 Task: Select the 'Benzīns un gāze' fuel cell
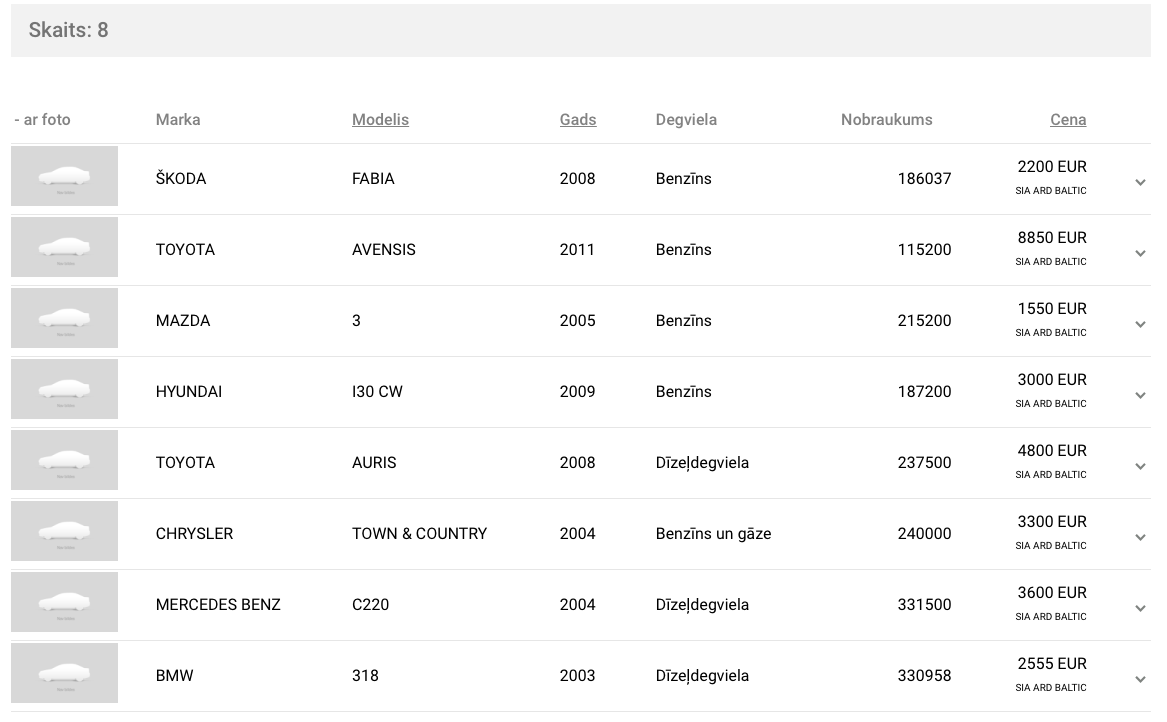pyautogui.click(x=713, y=534)
